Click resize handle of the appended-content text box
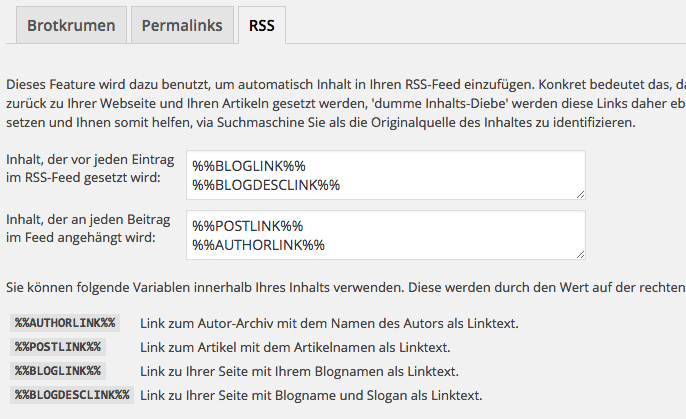Viewport: 686px width, 419px height. coord(580,254)
